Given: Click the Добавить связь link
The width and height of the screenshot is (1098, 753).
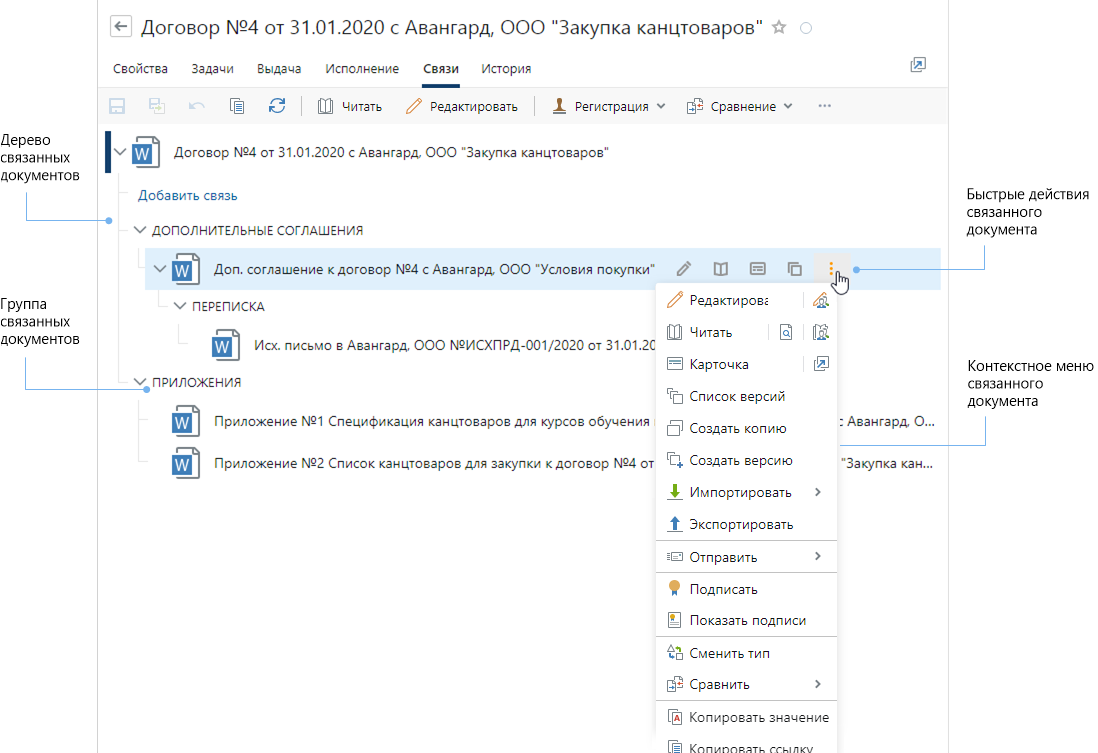Looking at the screenshot, I should [187, 196].
